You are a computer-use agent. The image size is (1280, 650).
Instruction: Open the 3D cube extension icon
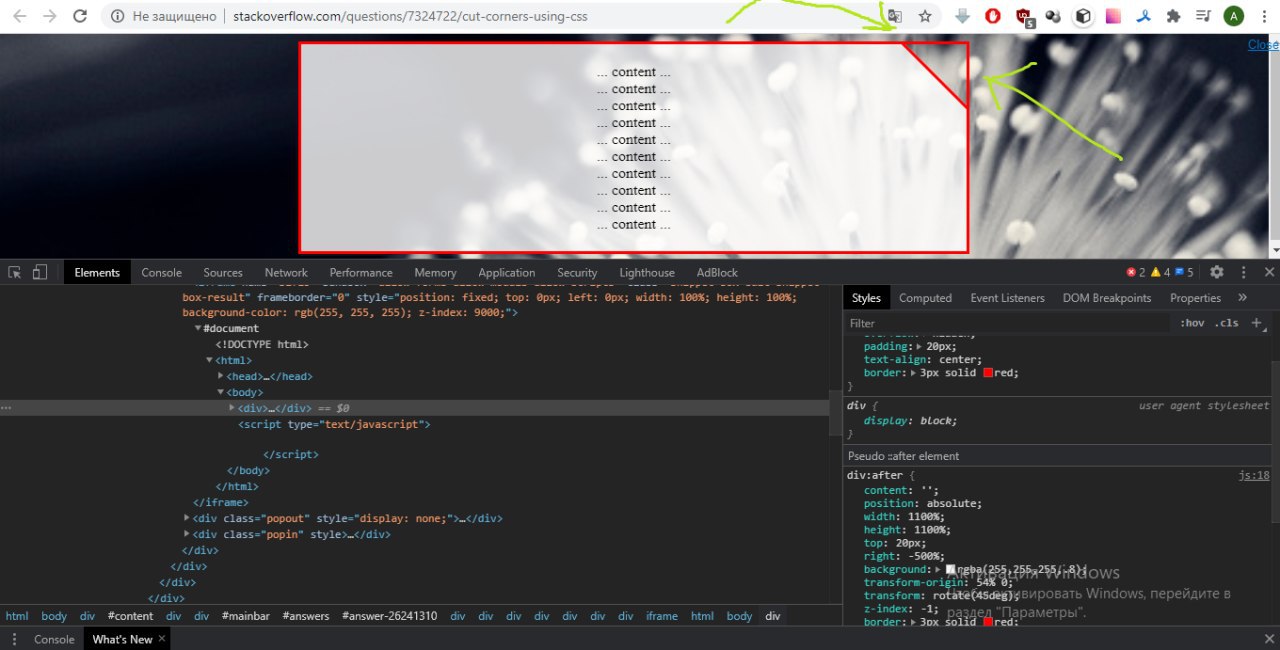[x=1083, y=16]
